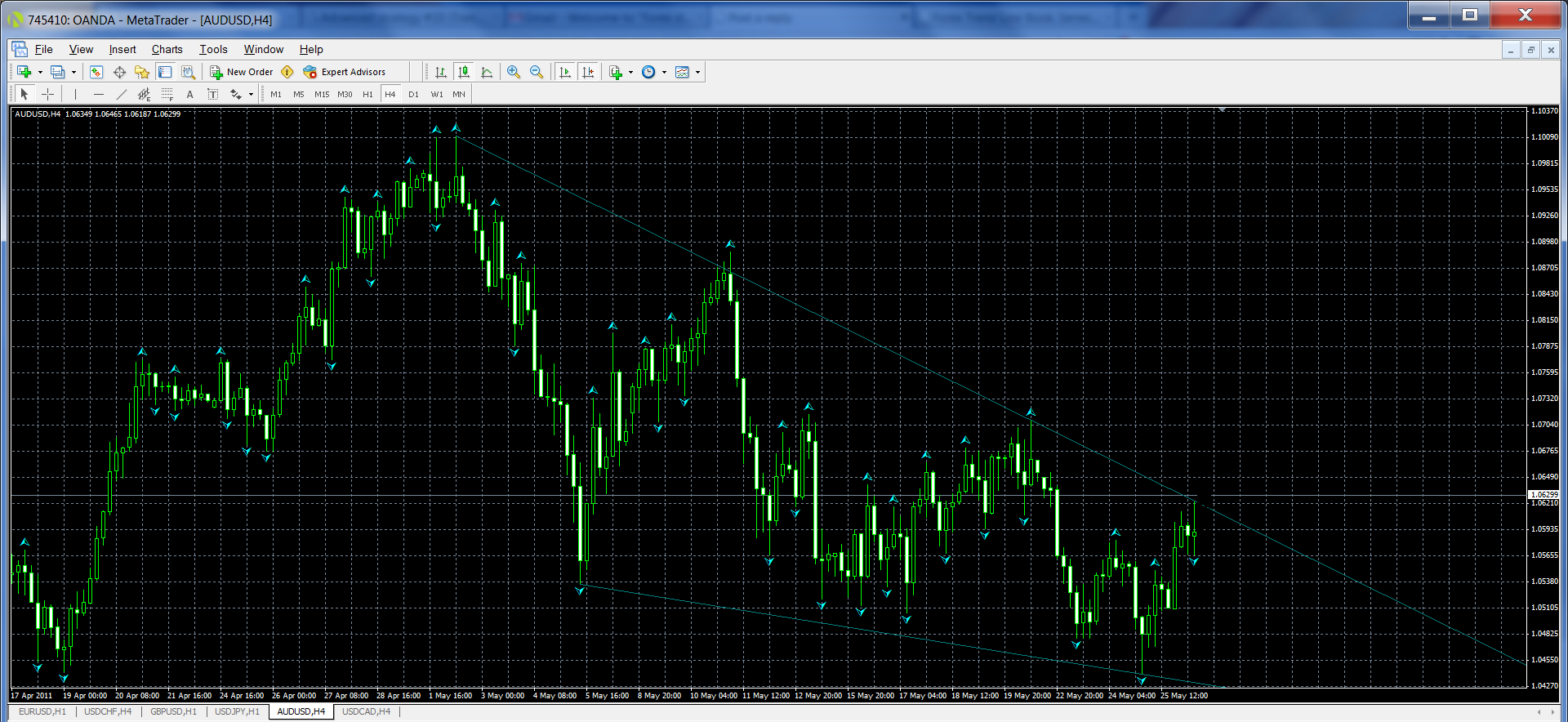This screenshot has width=1568, height=722.
Task: Toggle the Chart Shift button
Action: 588,72
